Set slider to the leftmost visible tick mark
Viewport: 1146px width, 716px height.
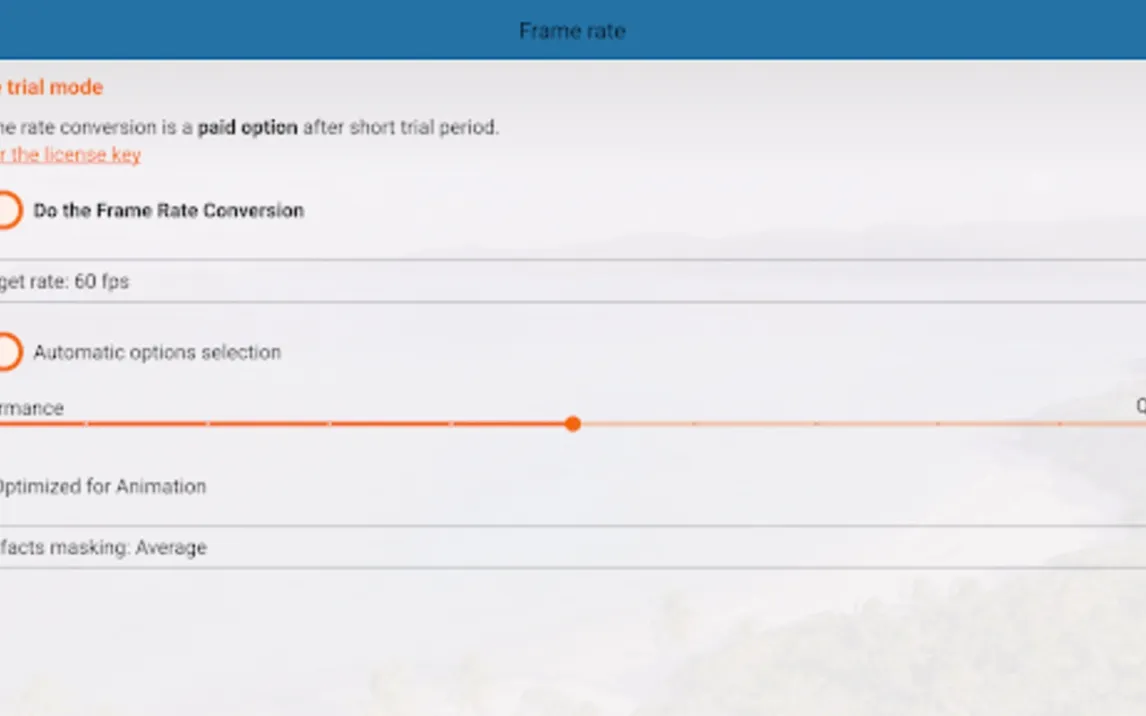coord(86,424)
